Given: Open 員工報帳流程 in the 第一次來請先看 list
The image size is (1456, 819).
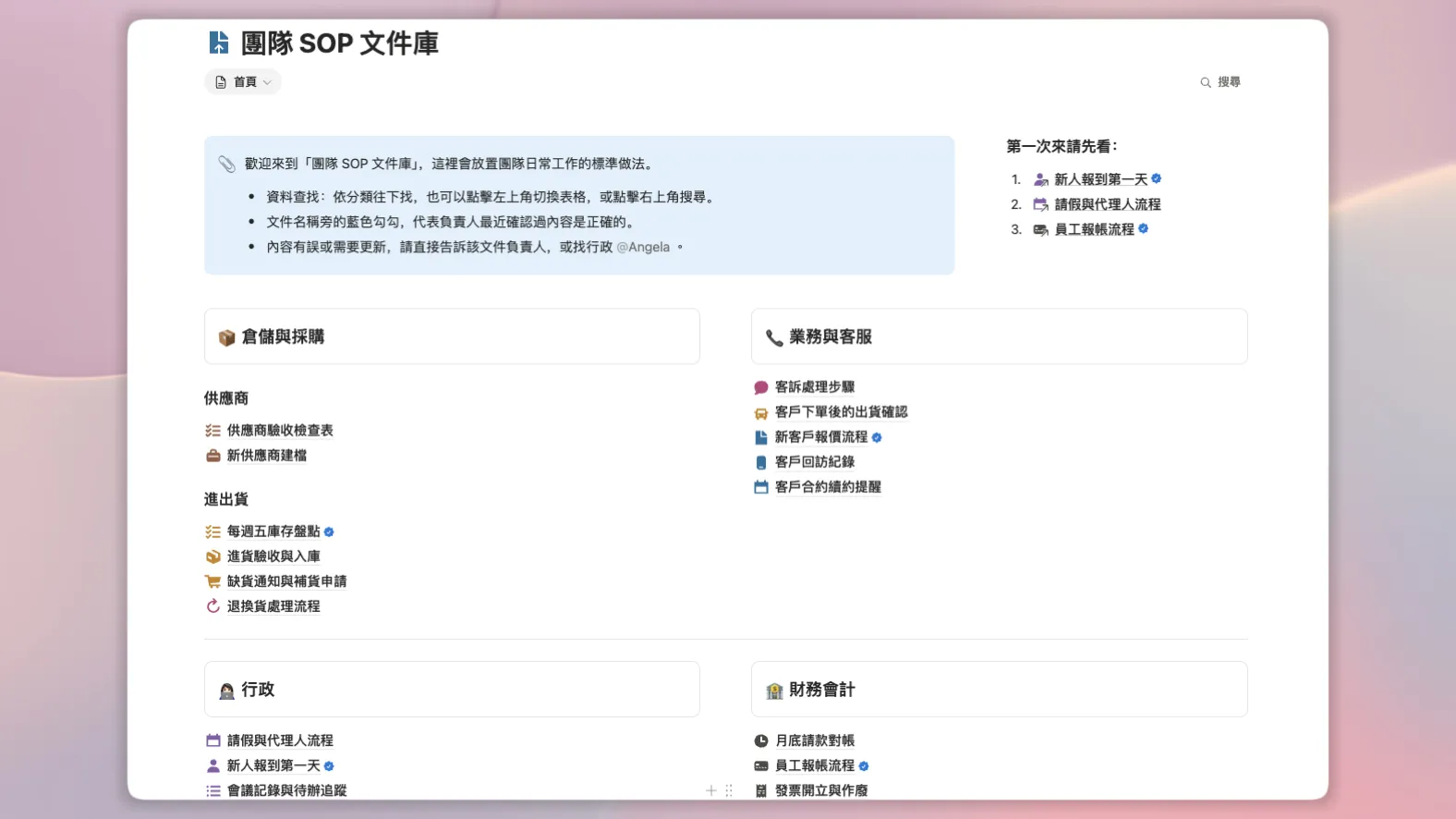Looking at the screenshot, I should click(x=1095, y=229).
